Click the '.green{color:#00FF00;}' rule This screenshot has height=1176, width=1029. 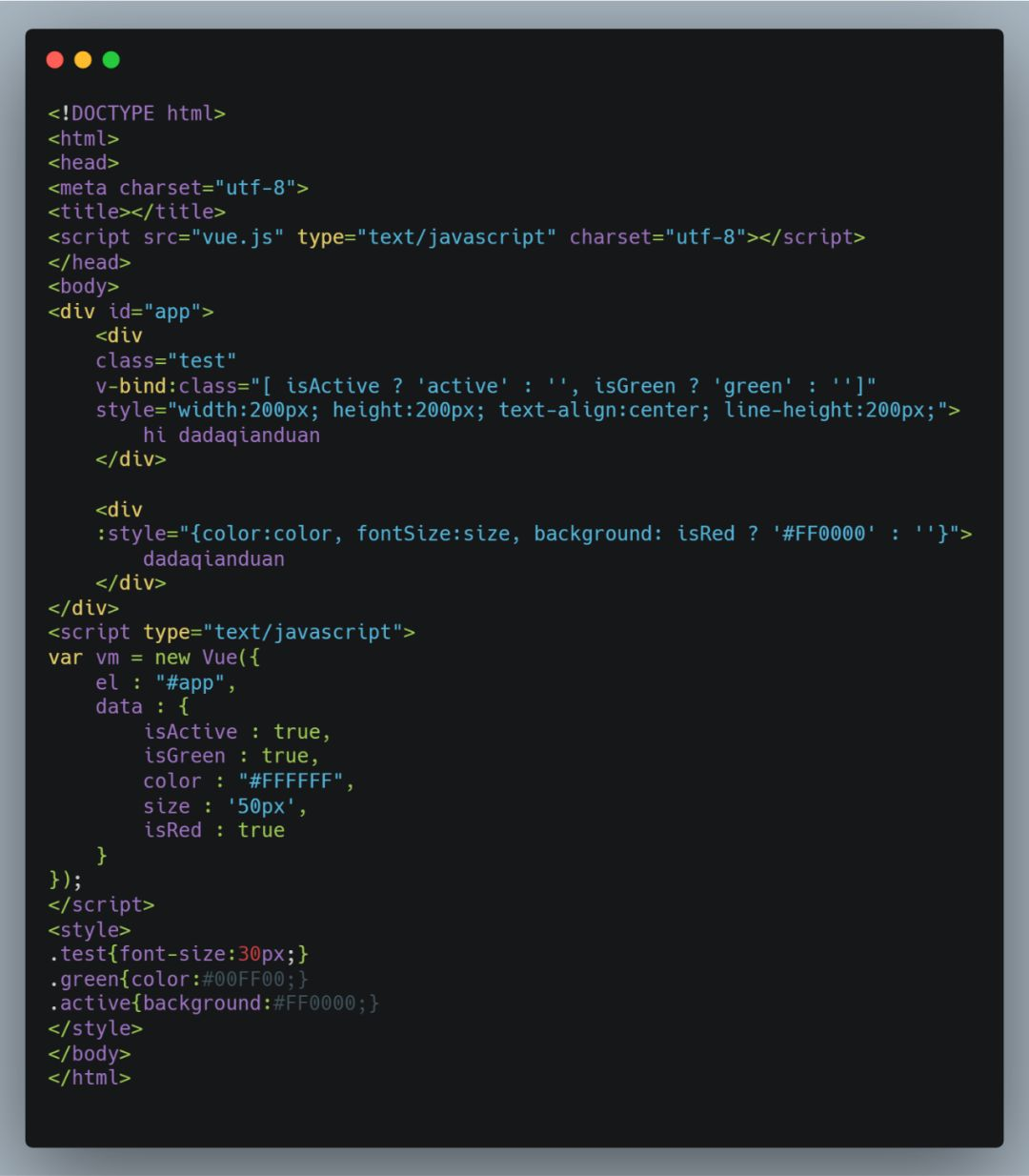[x=178, y=979]
